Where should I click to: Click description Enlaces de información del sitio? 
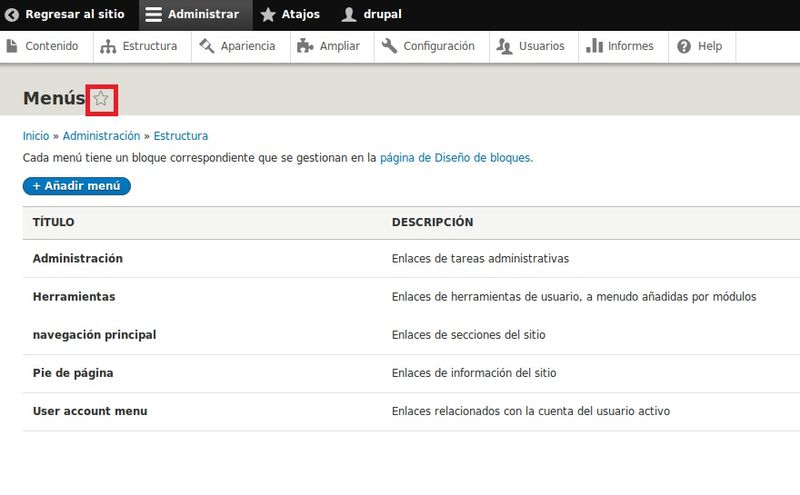click(x=474, y=373)
